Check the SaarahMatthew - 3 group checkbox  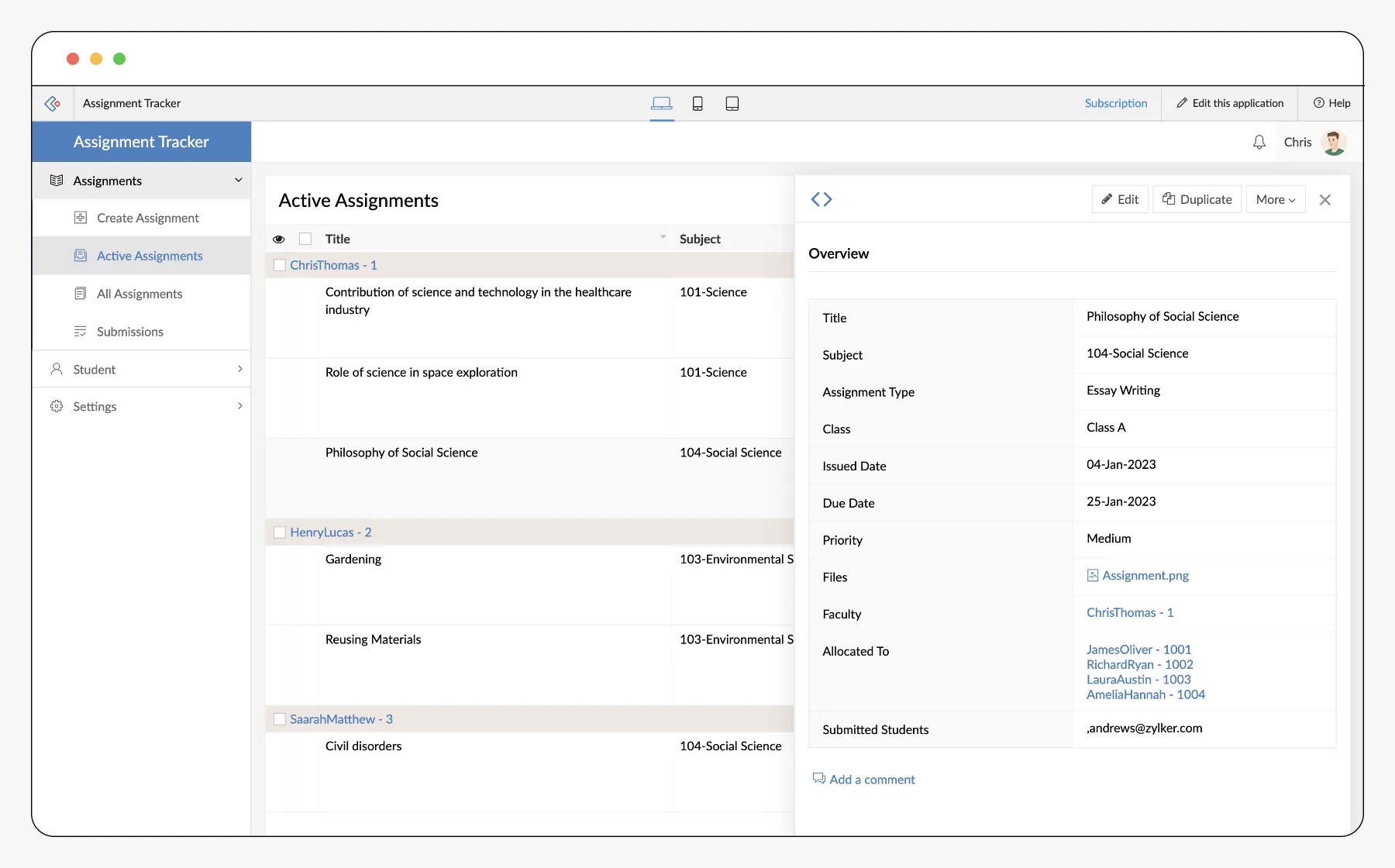280,719
